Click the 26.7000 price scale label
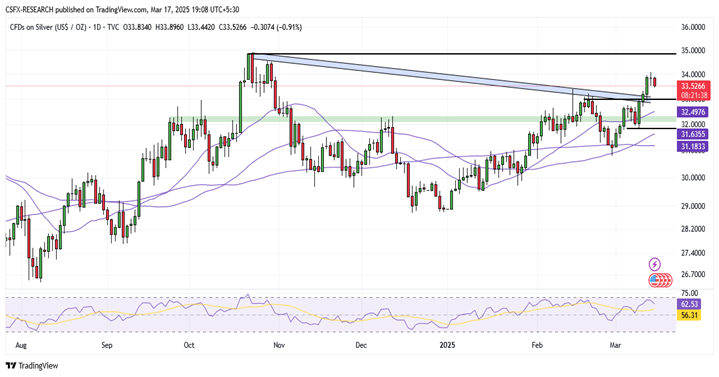This screenshot has width=719, height=377. click(693, 274)
